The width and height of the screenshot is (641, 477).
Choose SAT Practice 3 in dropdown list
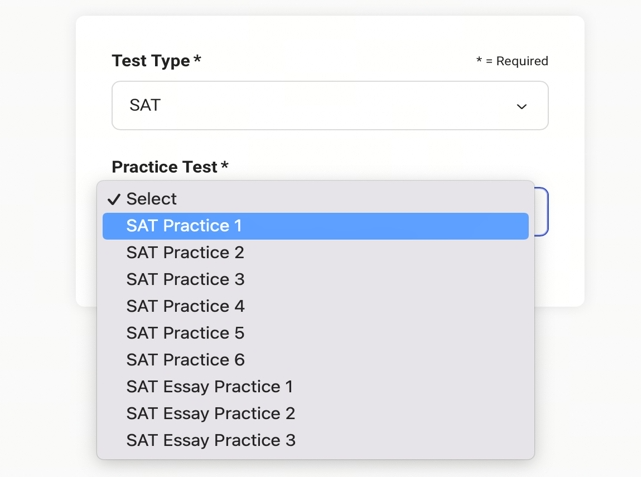[185, 279]
